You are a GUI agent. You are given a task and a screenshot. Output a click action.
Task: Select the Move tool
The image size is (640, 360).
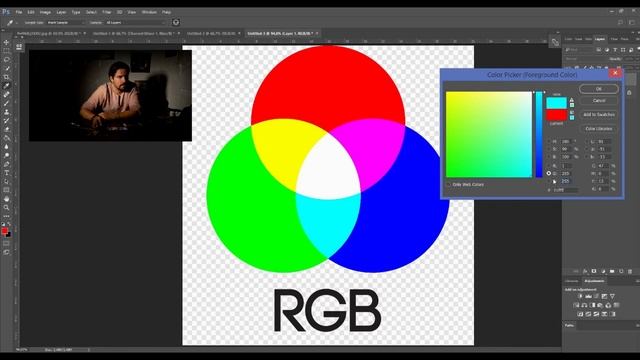click(6, 42)
